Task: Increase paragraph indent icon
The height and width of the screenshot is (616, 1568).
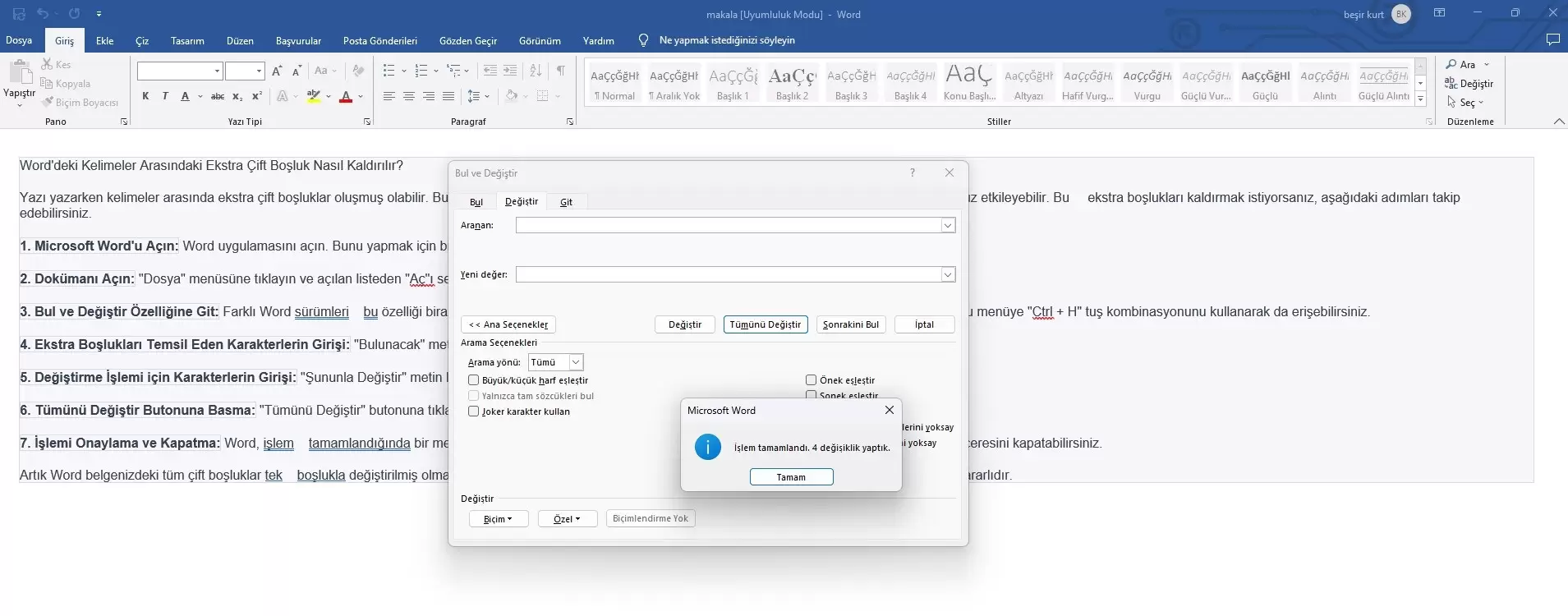Action: (510, 71)
